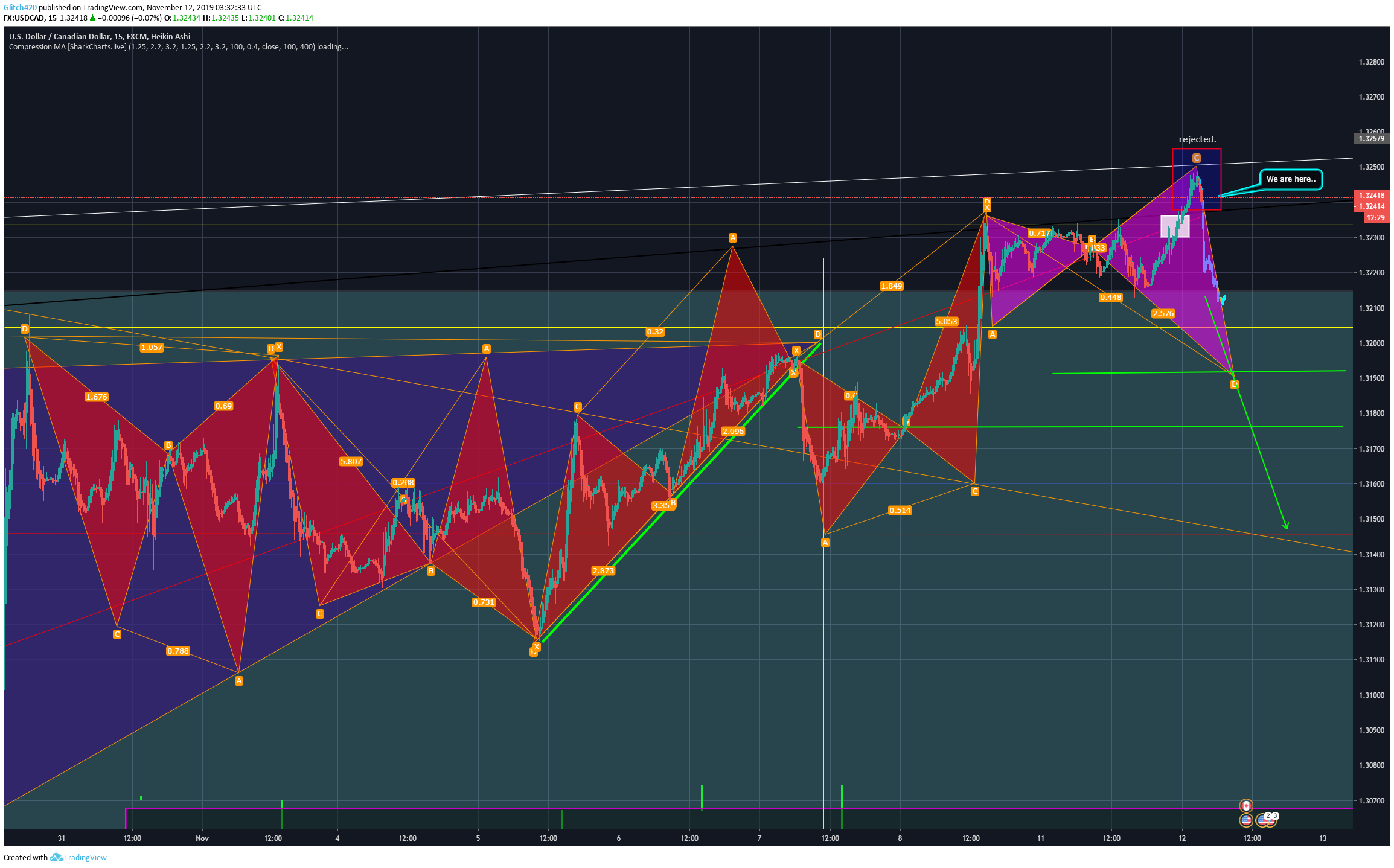Click the TradingView logo link at bottom
This screenshot has height=868, width=1394.
tap(78, 857)
